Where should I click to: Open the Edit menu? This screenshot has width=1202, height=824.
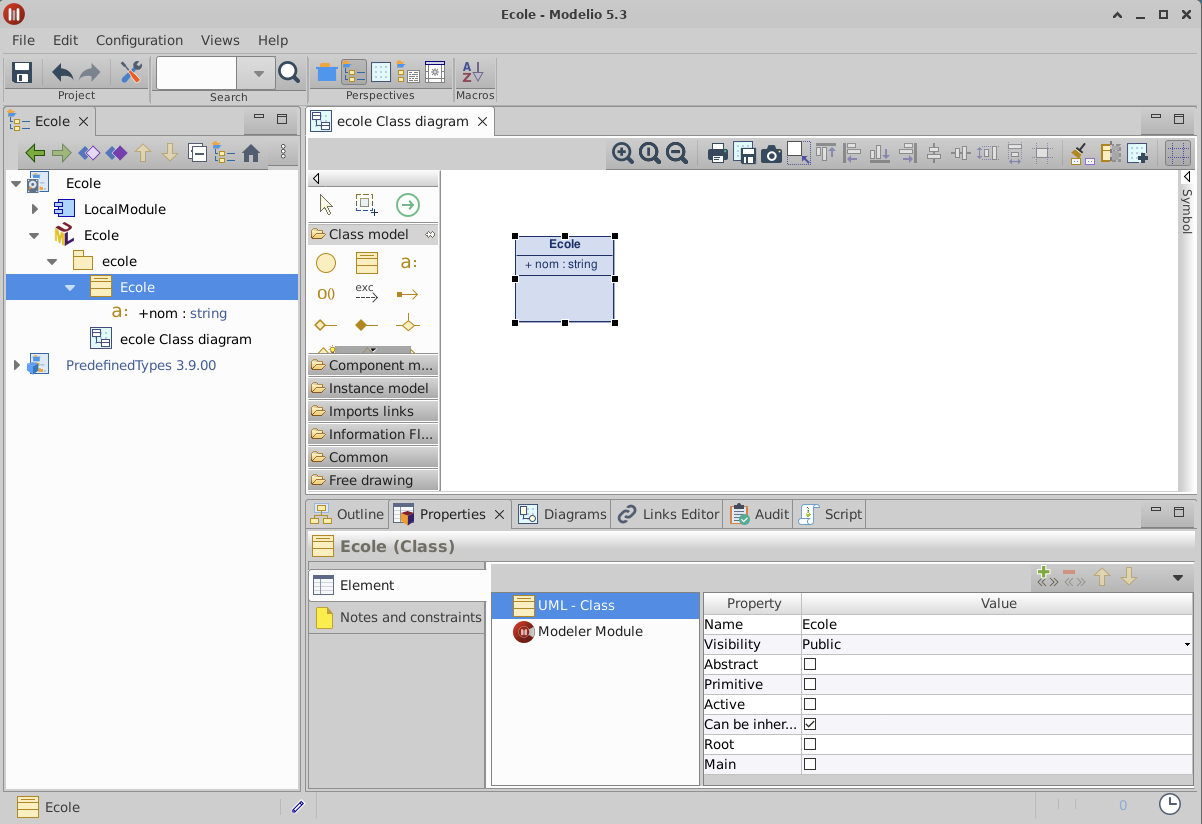click(x=65, y=40)
